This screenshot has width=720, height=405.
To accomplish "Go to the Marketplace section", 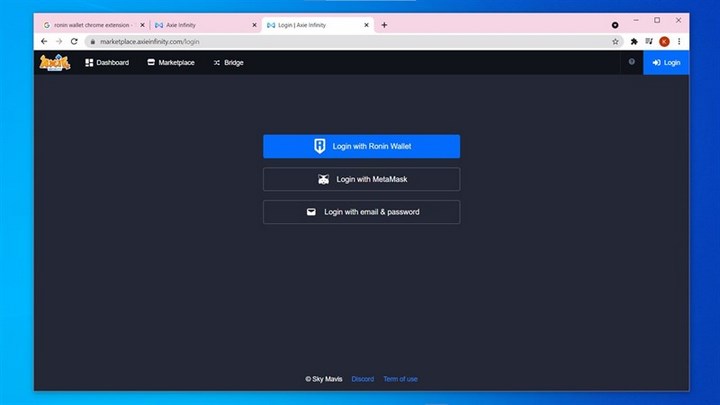I will (170, 63).
